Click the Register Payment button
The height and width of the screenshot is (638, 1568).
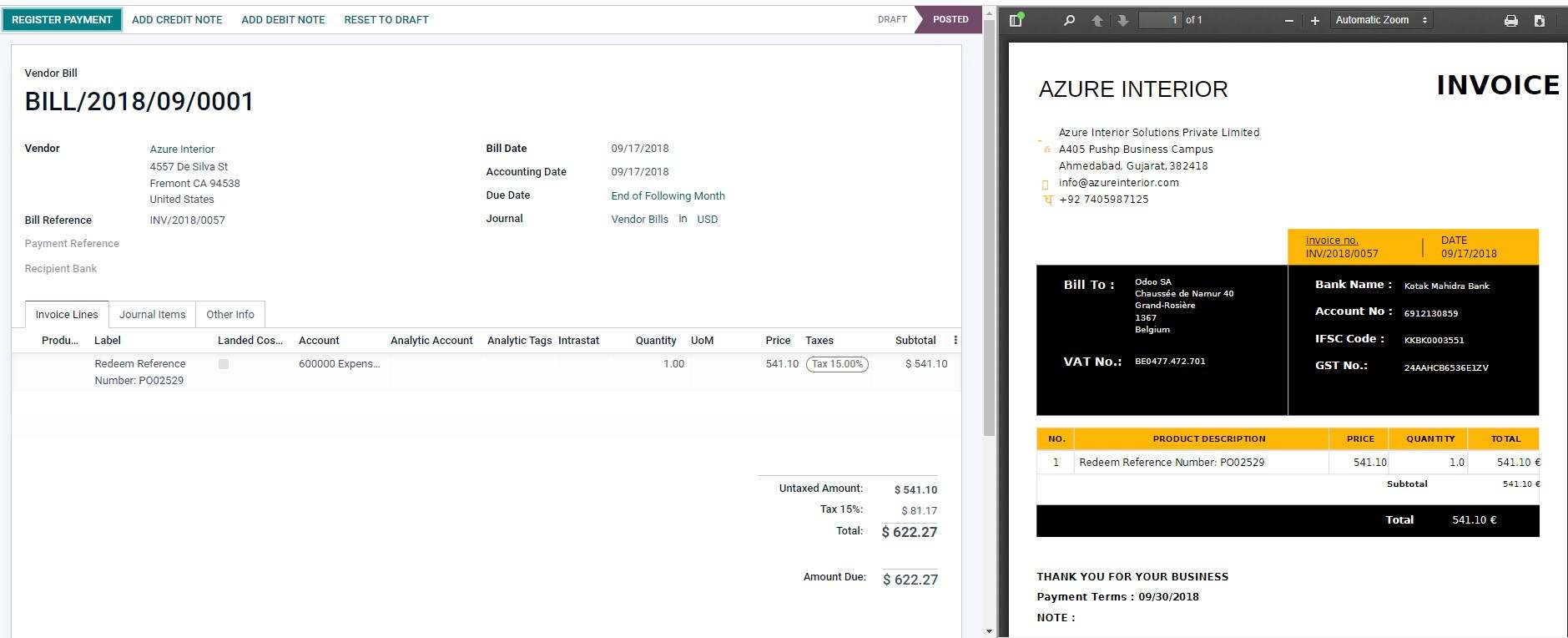coord(62,19)
